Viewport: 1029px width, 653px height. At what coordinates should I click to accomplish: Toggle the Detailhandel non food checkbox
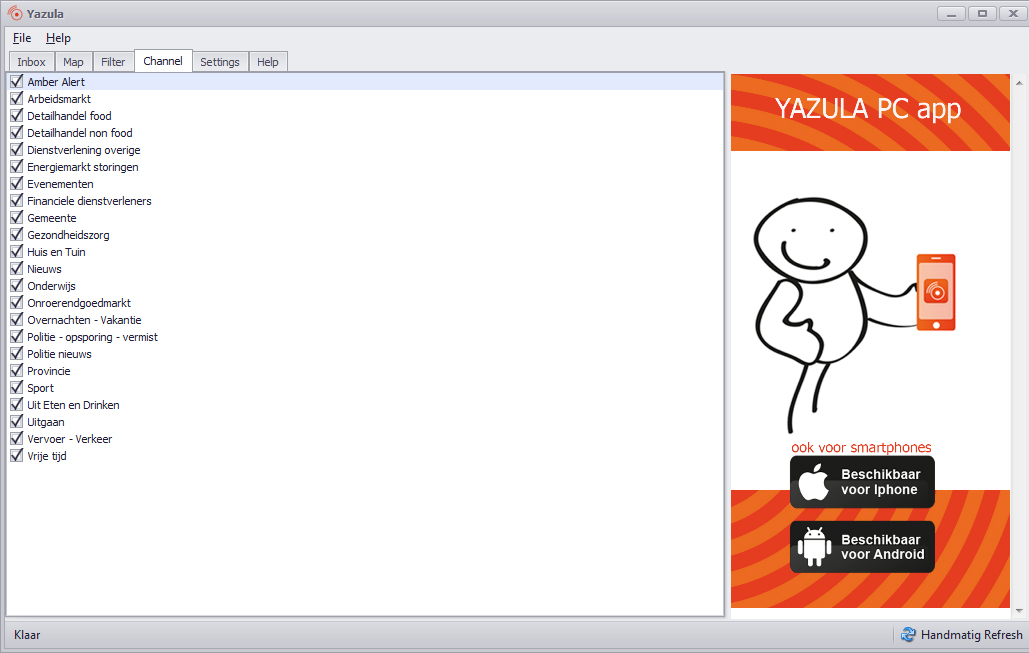pos(17,133)
